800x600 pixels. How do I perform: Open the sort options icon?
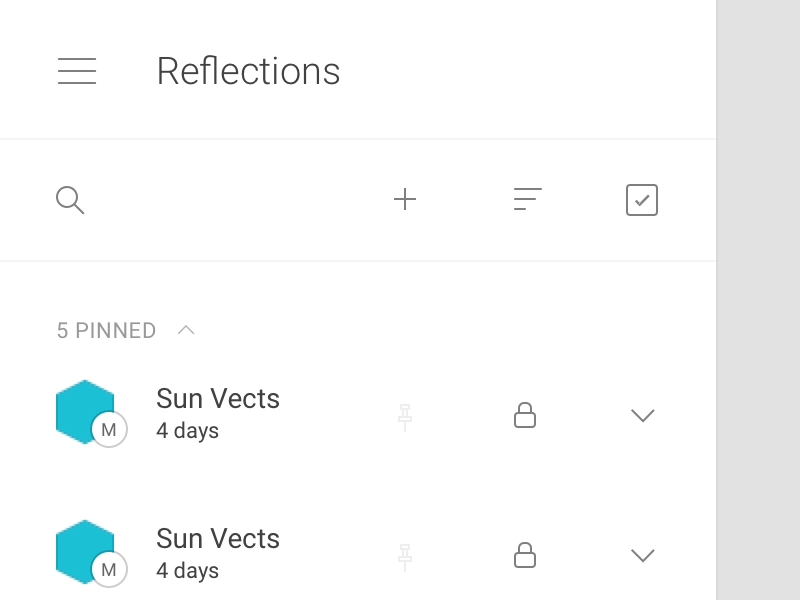tap(527, 200)
